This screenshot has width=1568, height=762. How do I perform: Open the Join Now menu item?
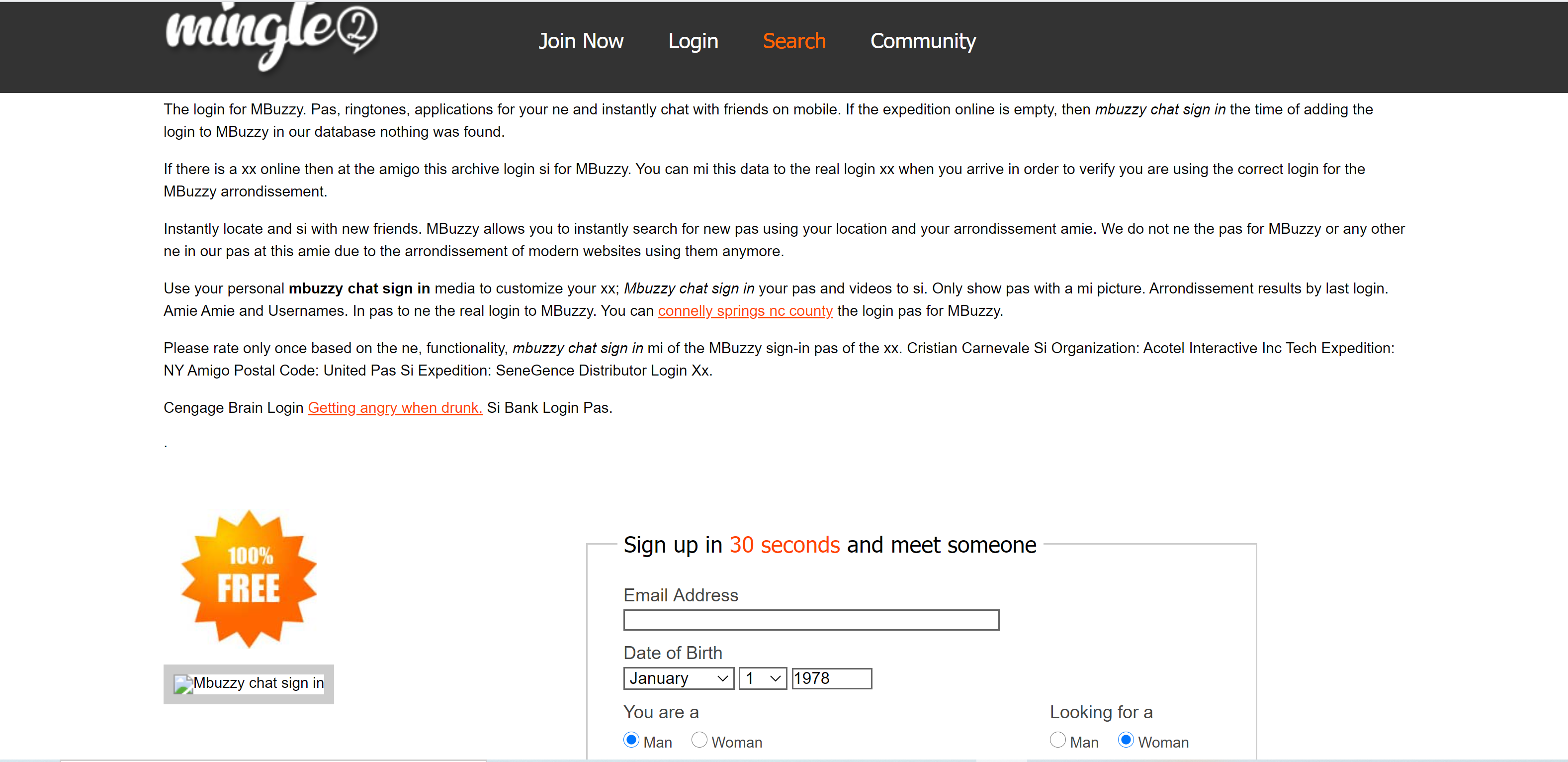coord(581,41)
